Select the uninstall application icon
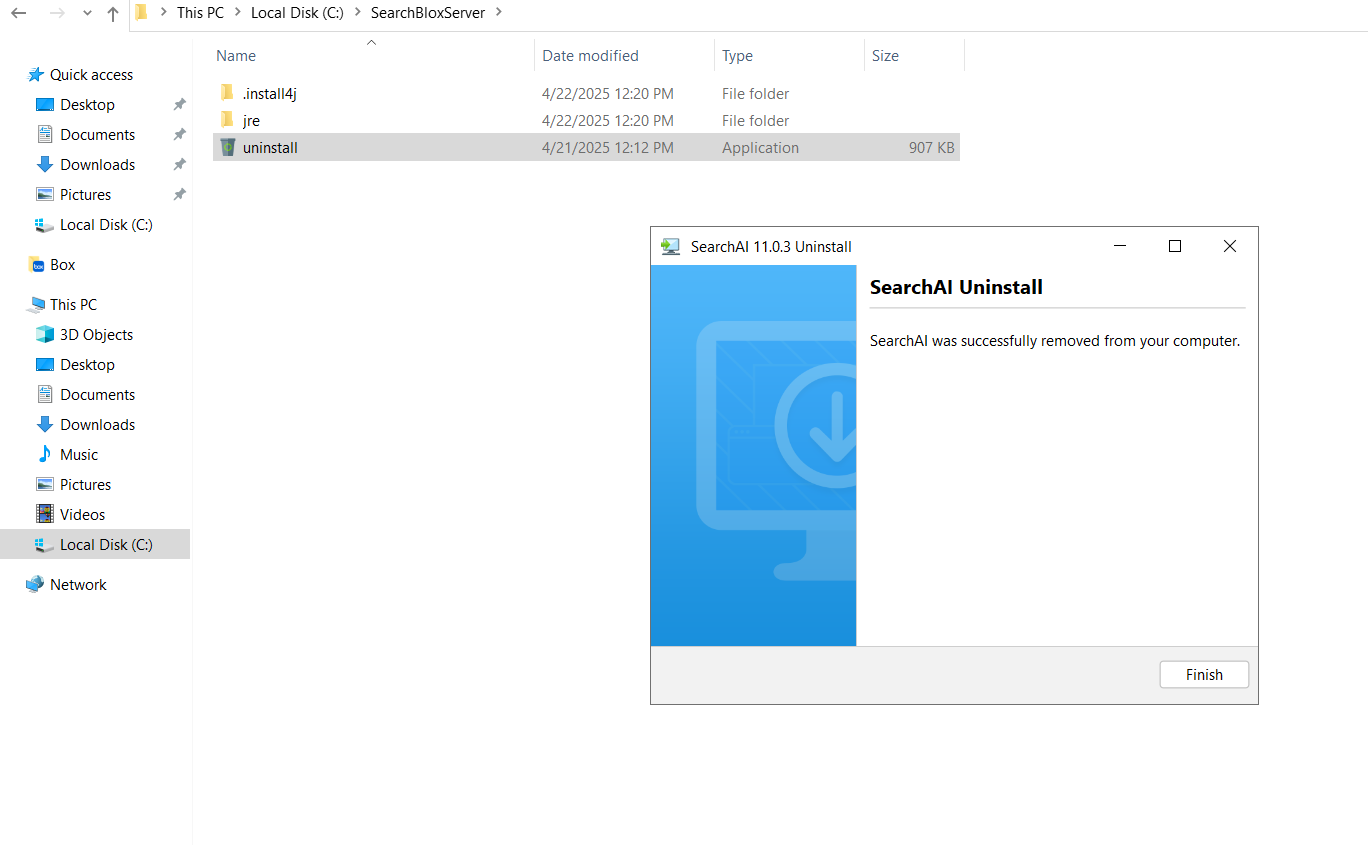The image size is (1368, 845). click(x=228, y=147)
